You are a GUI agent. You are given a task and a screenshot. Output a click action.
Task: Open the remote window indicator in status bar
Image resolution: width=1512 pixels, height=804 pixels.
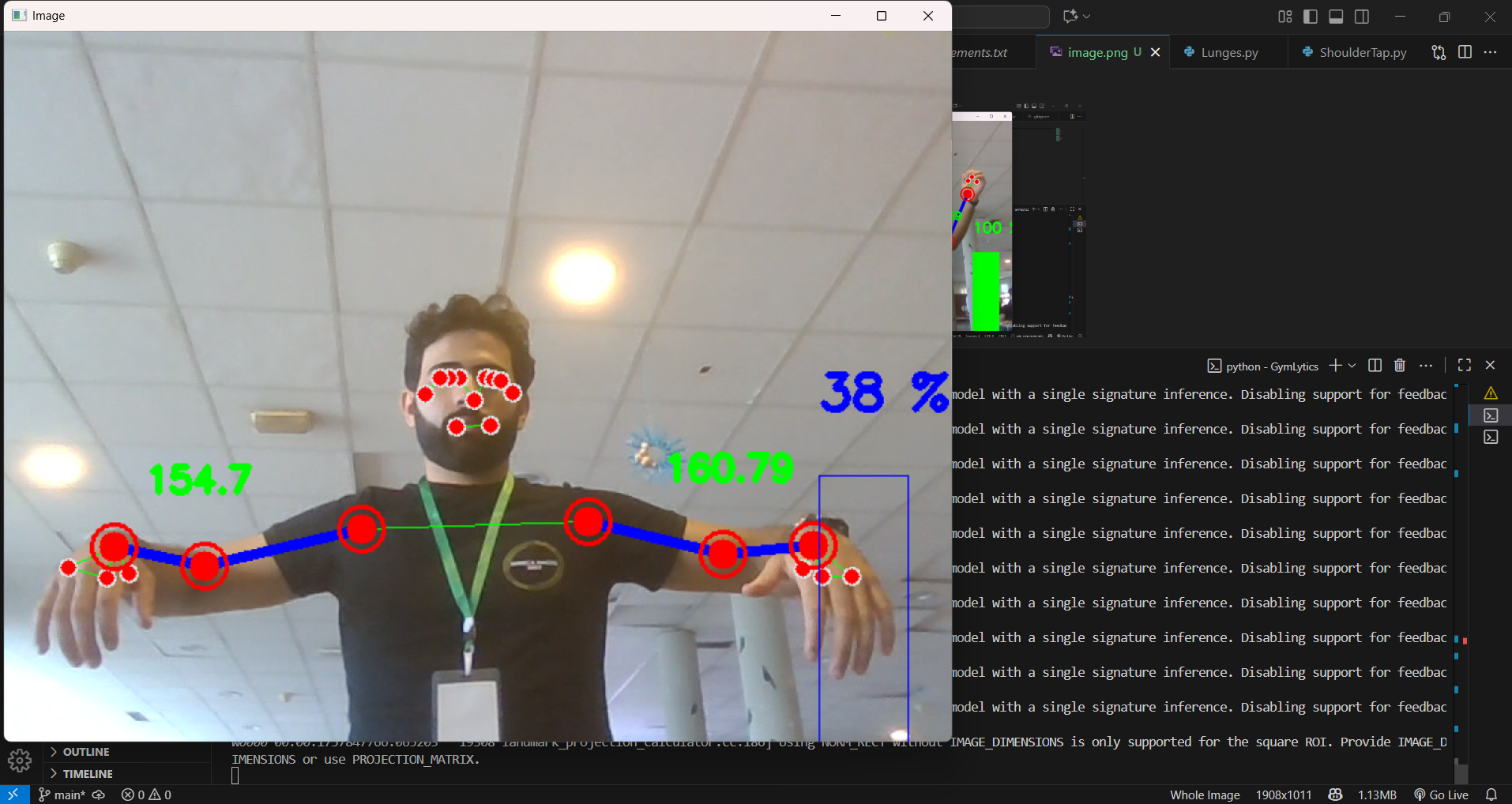coord(13,795)
